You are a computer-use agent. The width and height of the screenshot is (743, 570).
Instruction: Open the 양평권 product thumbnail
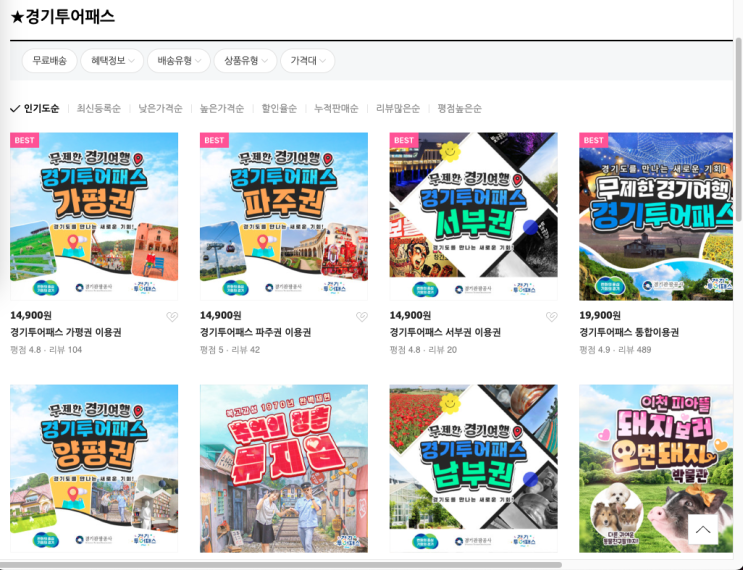pos(94,469)
